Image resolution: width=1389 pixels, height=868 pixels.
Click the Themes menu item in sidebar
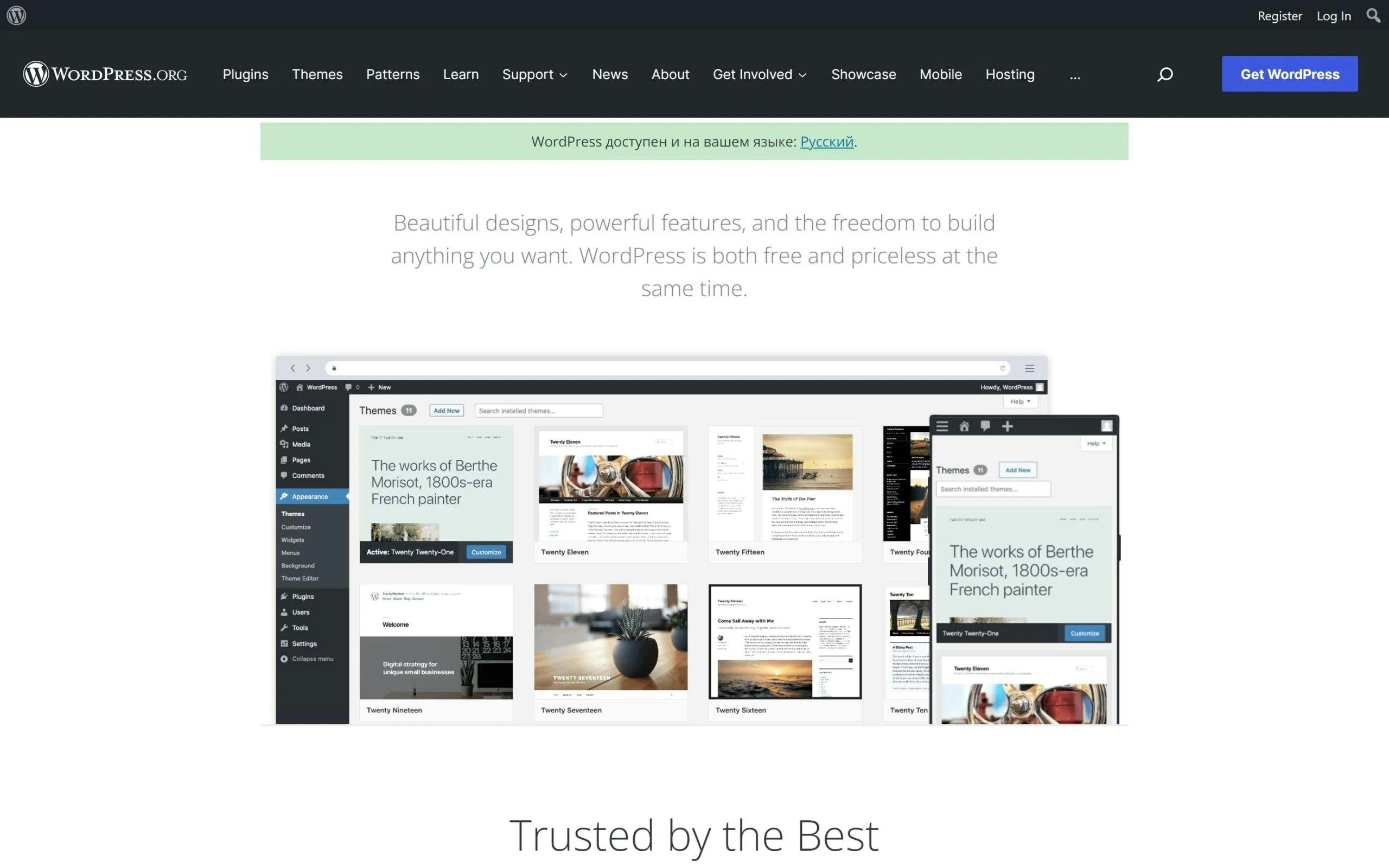(x=293, y=513)
